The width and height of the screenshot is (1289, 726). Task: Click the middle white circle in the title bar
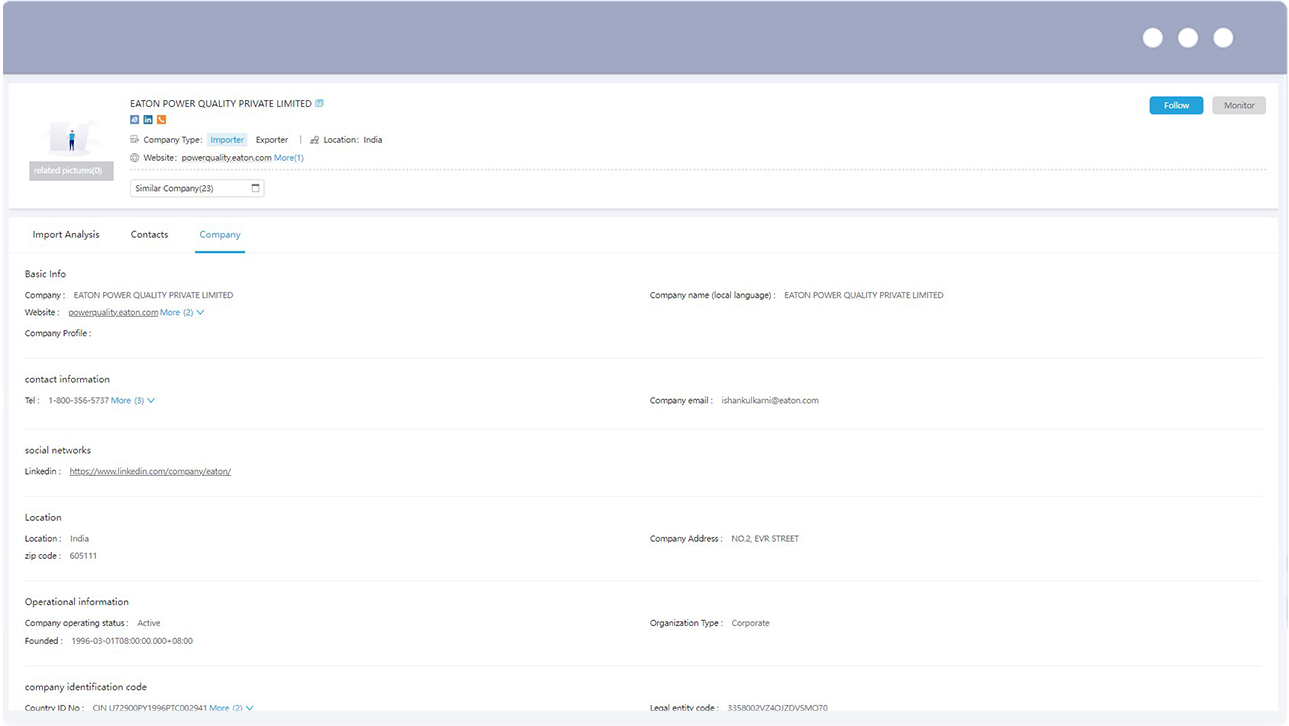[x=1188, y=38]
